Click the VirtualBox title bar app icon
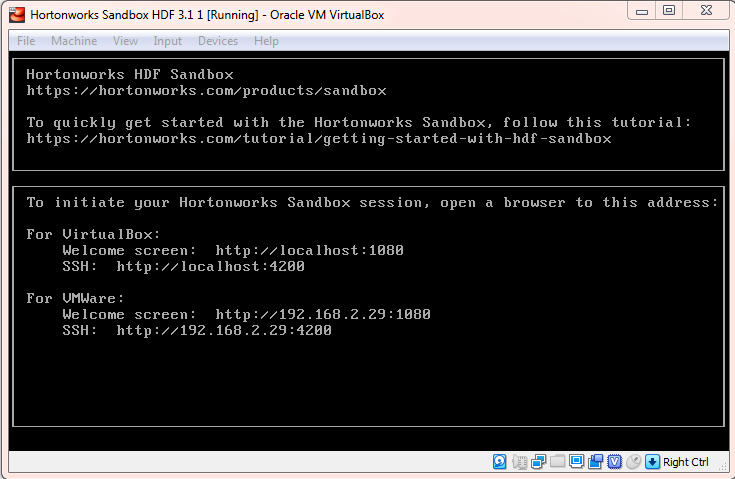Viewport: 735px width, 479px height. click(17, 14)
